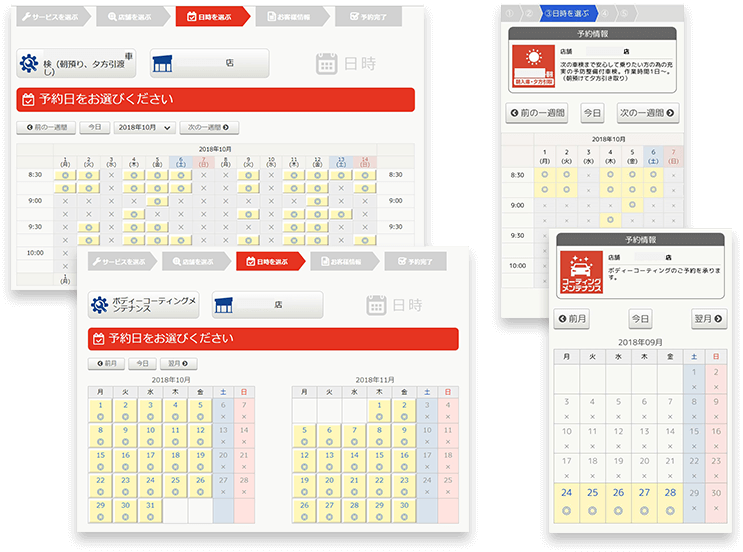Tap 今日 in the mobile monthly calendar panel
The width and height of the screenshot is (743, 552).
tap(640, 319)
